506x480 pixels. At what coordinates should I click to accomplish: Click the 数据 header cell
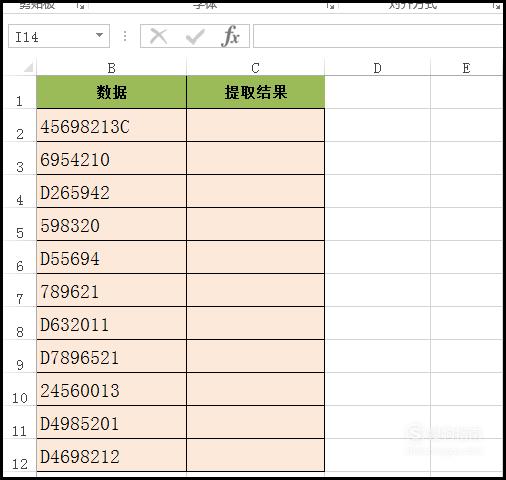click(111, 92)
